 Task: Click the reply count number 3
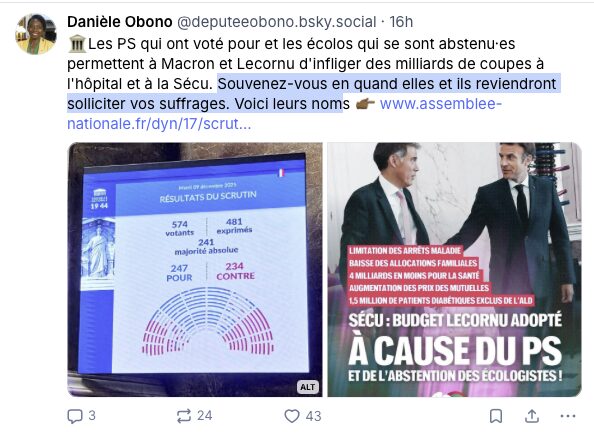(x=92, y=416)
